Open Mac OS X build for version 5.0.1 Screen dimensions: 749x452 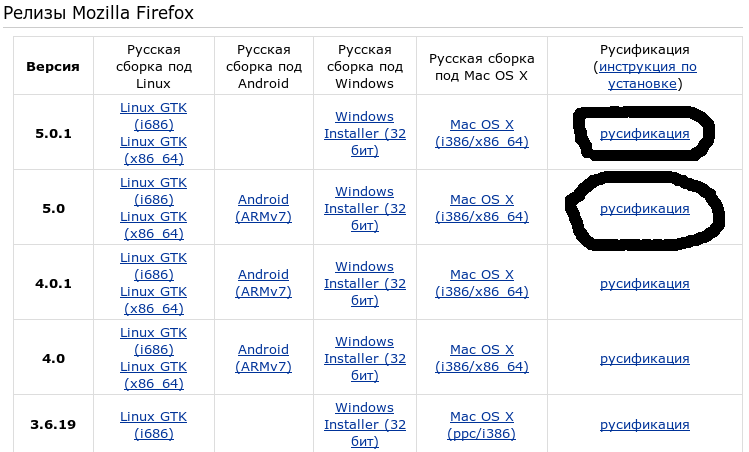[x=481, y=133]
